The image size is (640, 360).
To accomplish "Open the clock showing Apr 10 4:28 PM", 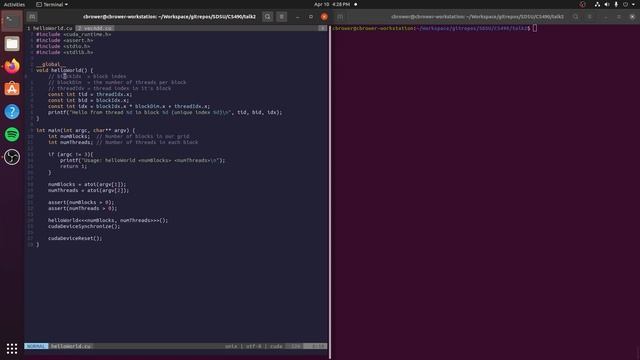I will tap(332, 4).
